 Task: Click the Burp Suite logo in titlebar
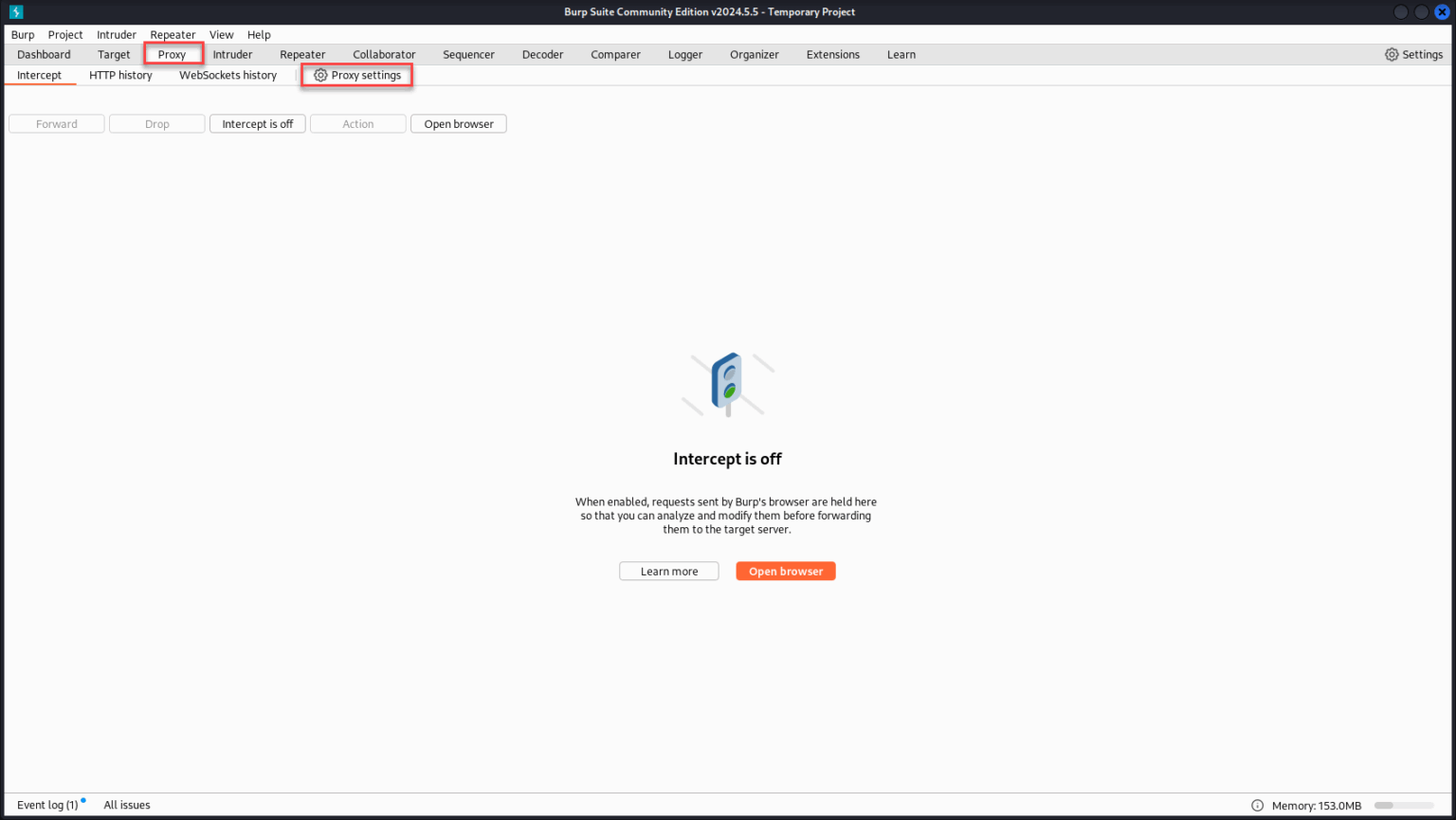tap(15, 11)
